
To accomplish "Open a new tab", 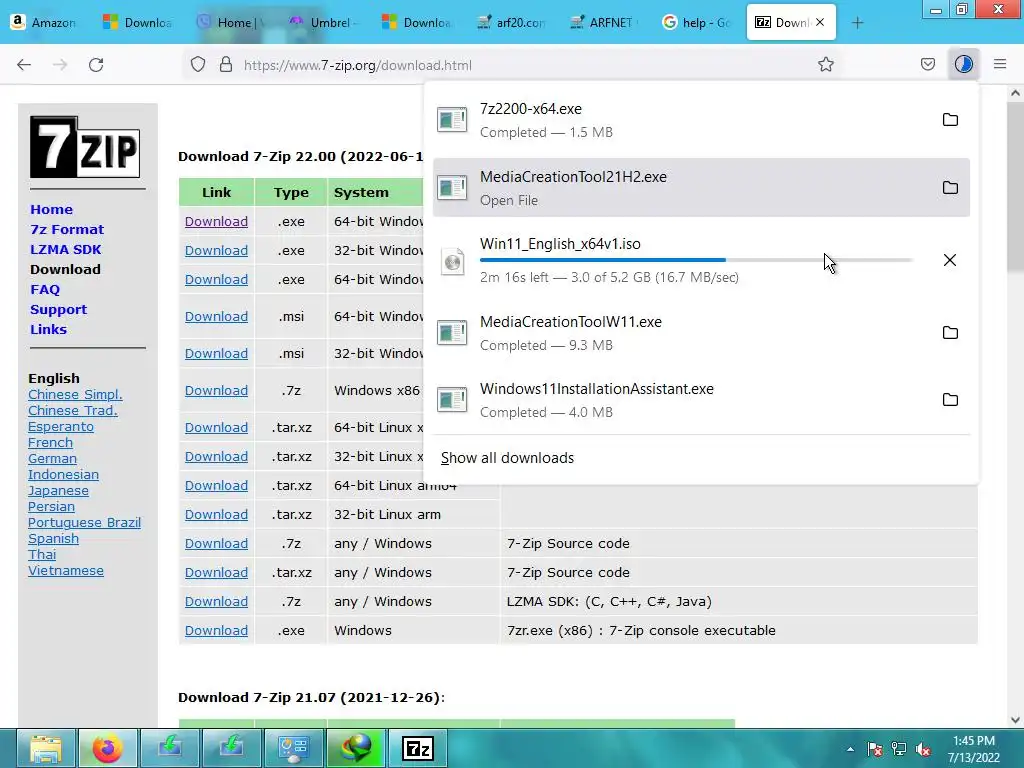I will point(857,23).
